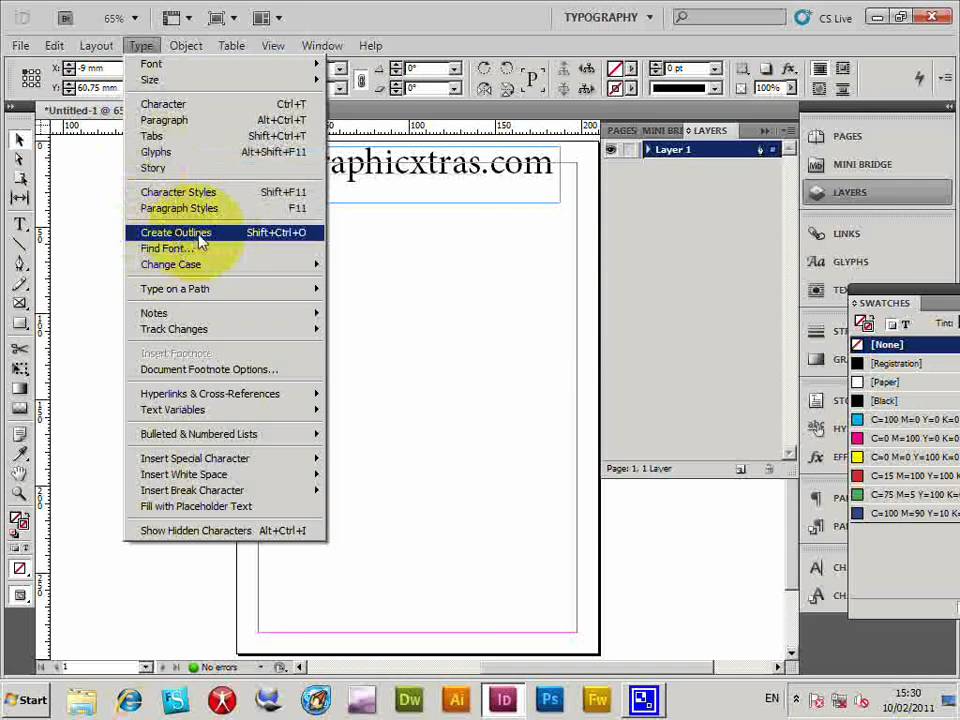Select the Eyedropper tool
The image size is (960, 720).
click(x=19, y=454)
